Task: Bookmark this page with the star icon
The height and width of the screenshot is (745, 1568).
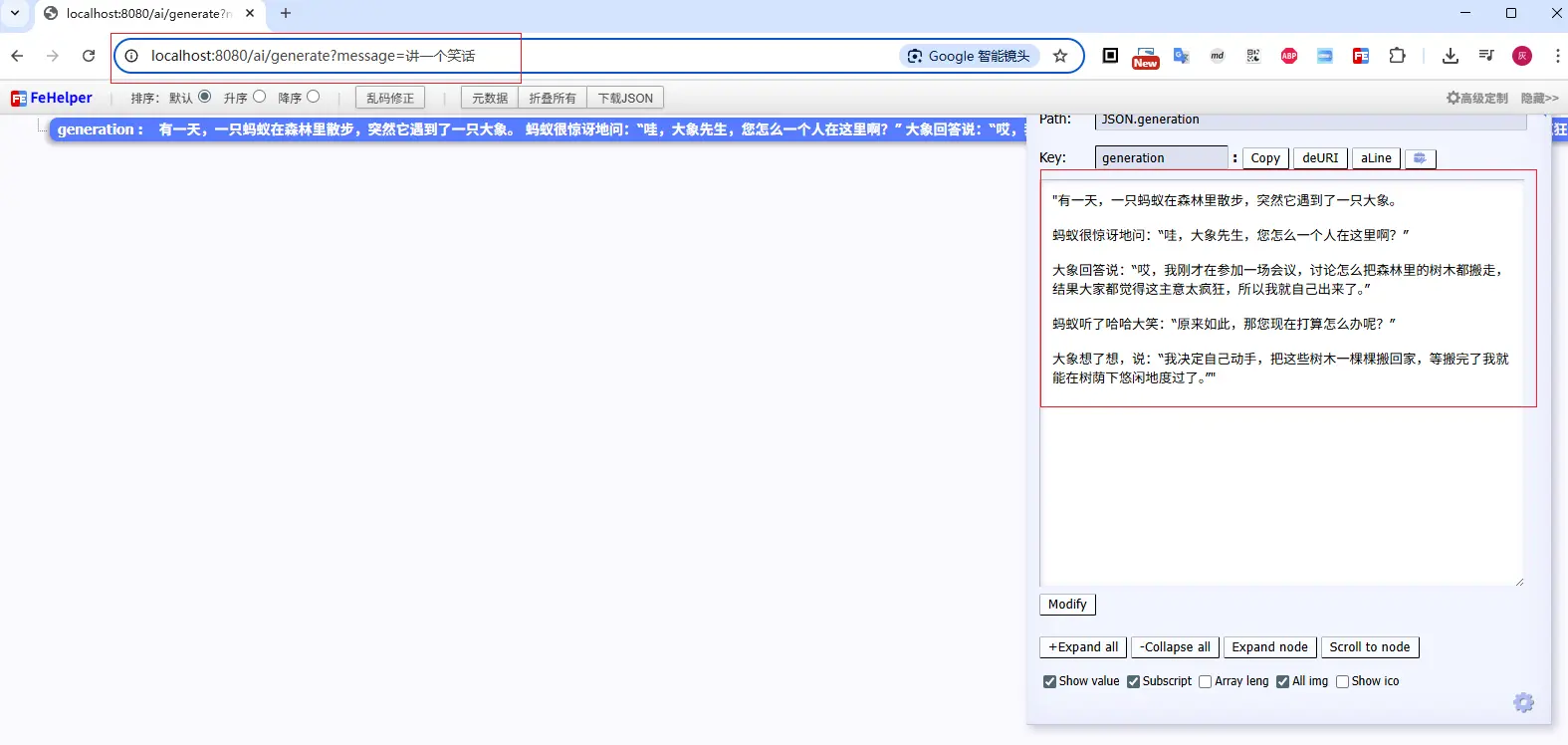Action: coord(1060,56)
